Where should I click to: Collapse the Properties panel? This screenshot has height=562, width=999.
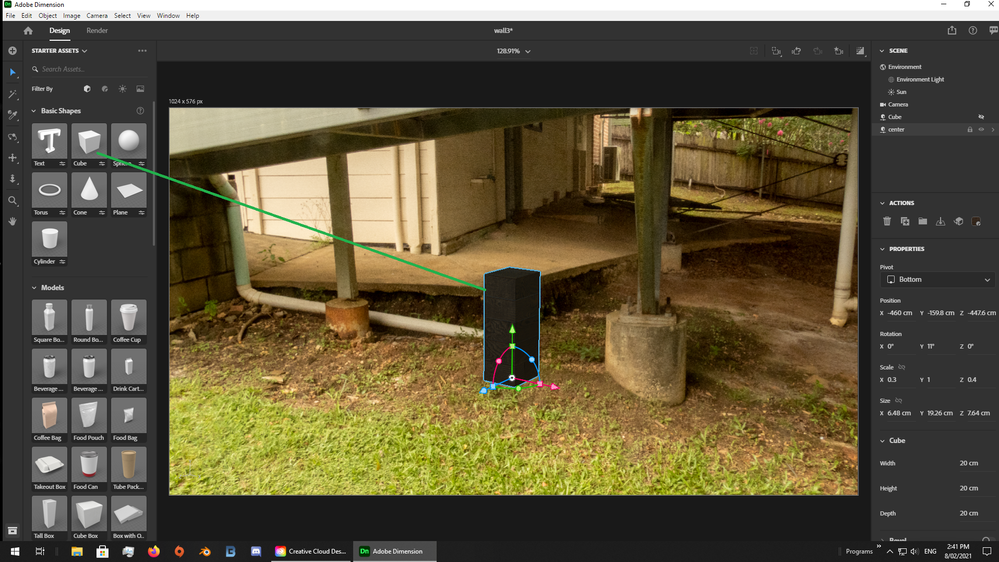point(882,249)
